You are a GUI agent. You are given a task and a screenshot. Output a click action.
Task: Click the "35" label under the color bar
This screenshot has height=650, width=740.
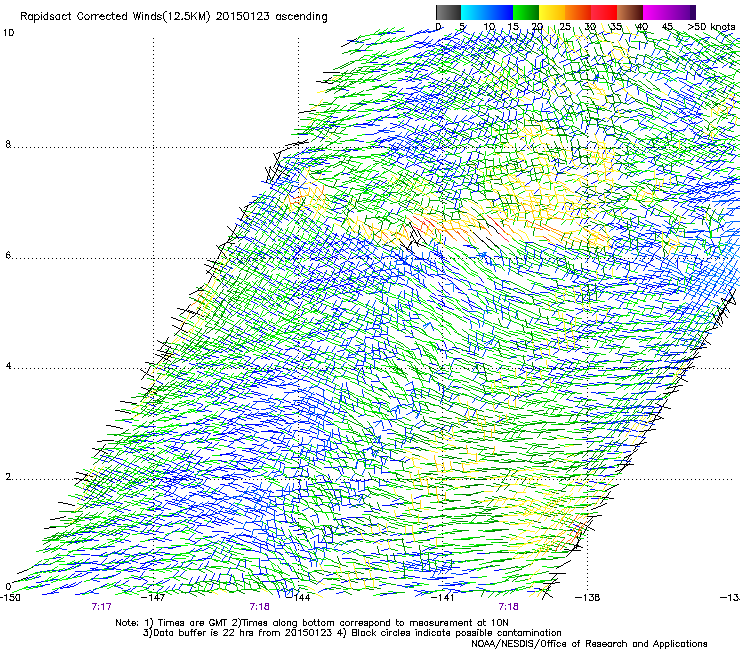click(616, 26)
